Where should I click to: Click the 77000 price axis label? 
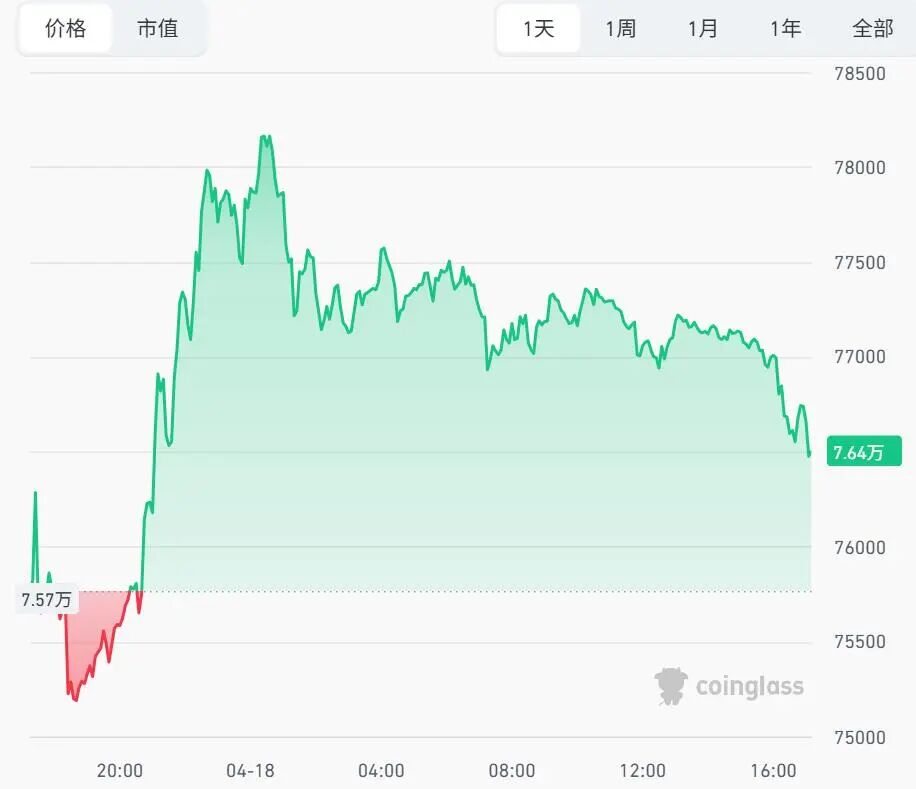[x=859, y=357]
